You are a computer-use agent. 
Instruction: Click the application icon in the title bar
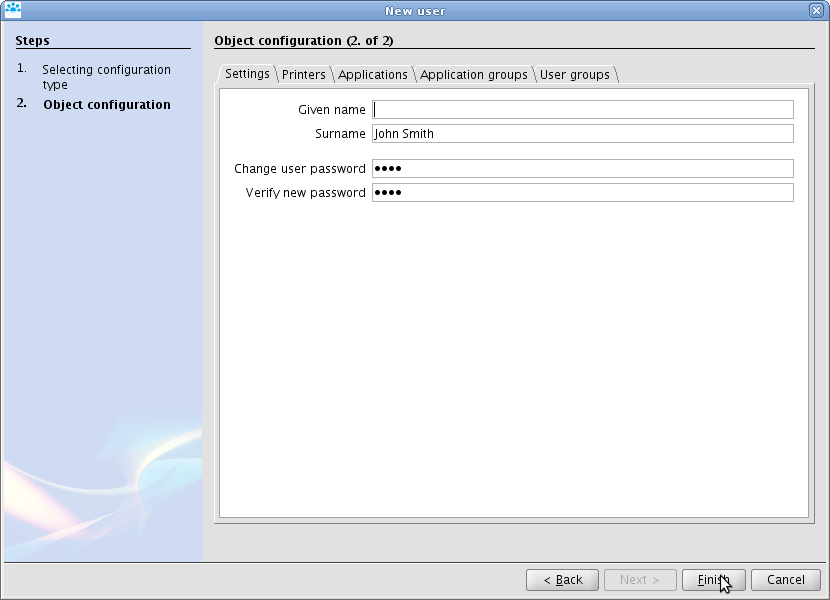[x=13, y=10]
